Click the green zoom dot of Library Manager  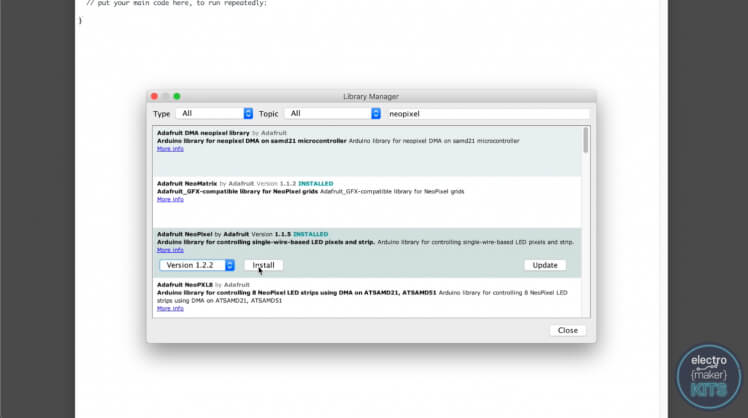pyautogui.click(x=177, y=96)
